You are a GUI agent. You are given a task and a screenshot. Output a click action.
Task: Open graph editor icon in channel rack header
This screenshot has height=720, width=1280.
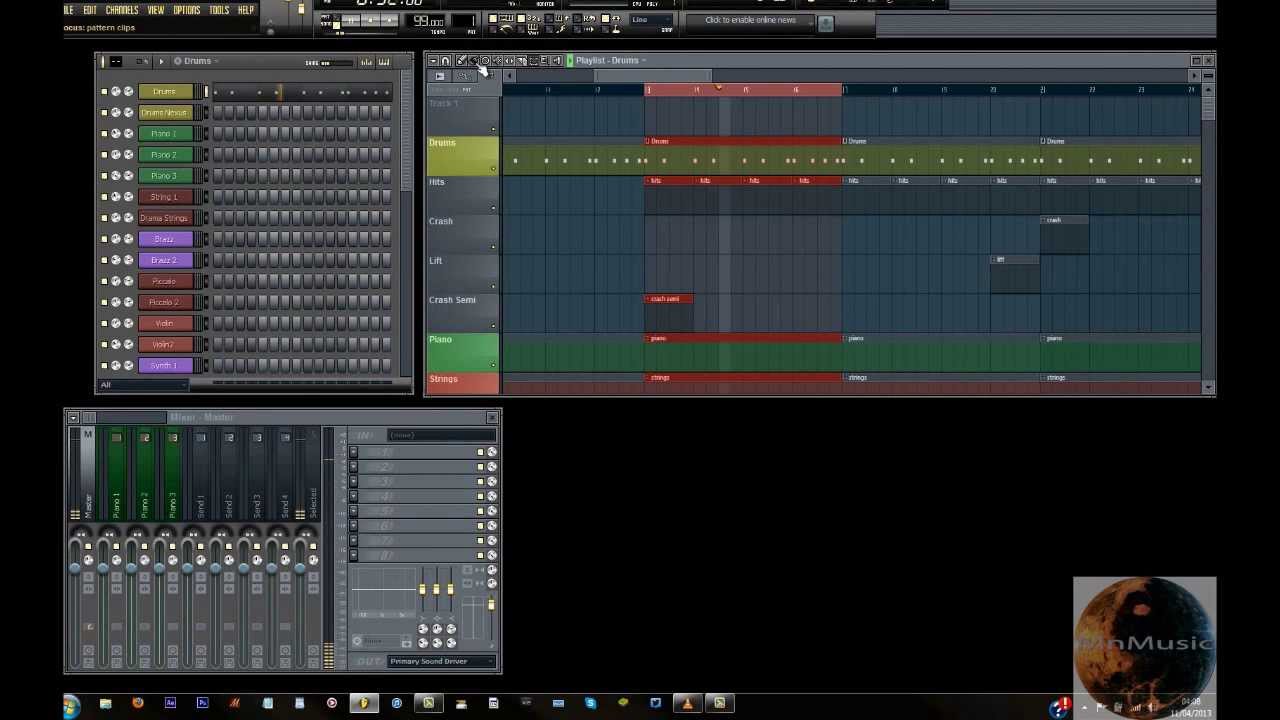tap(367, 62)
